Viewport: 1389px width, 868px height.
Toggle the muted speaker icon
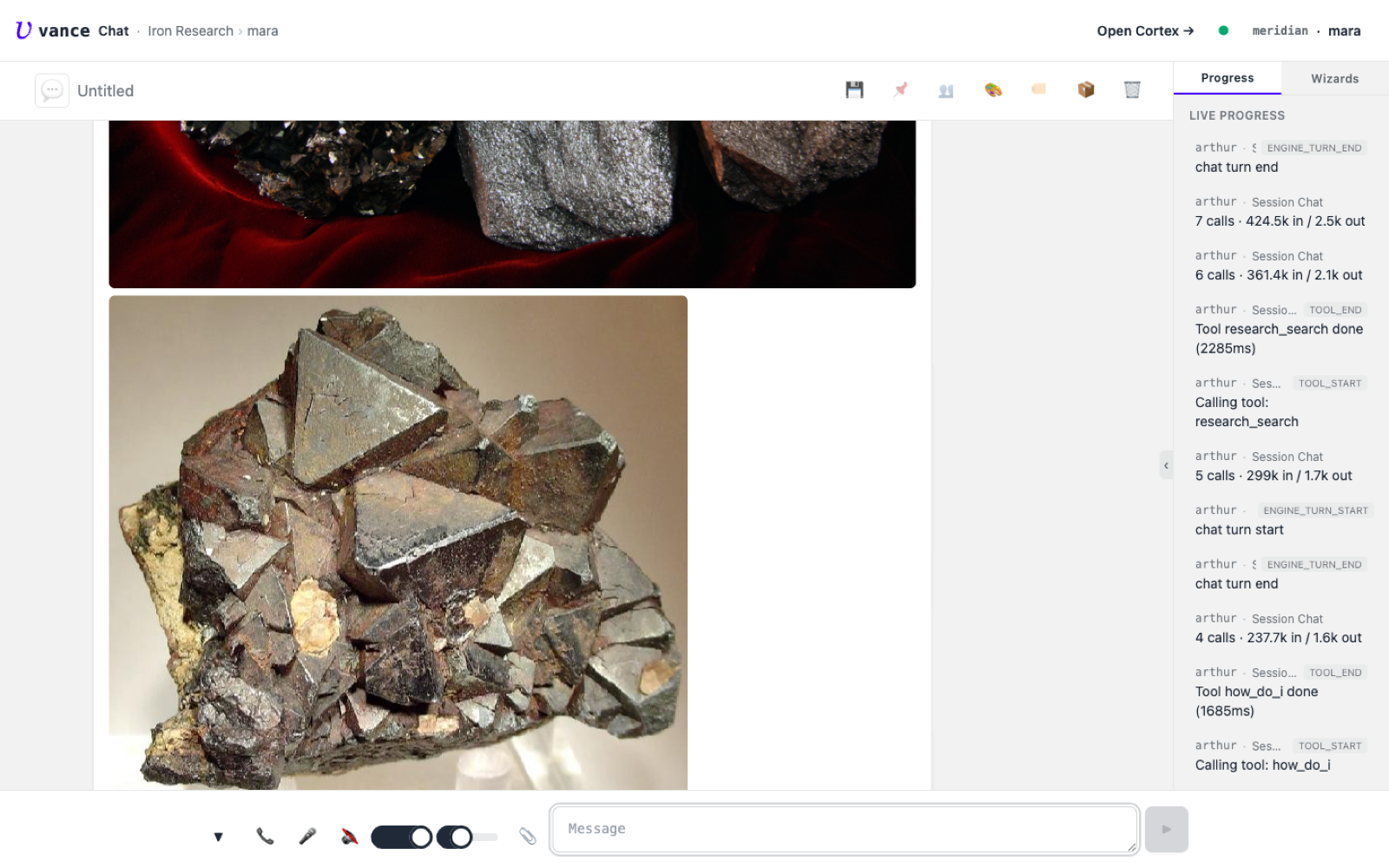[349, 836]
